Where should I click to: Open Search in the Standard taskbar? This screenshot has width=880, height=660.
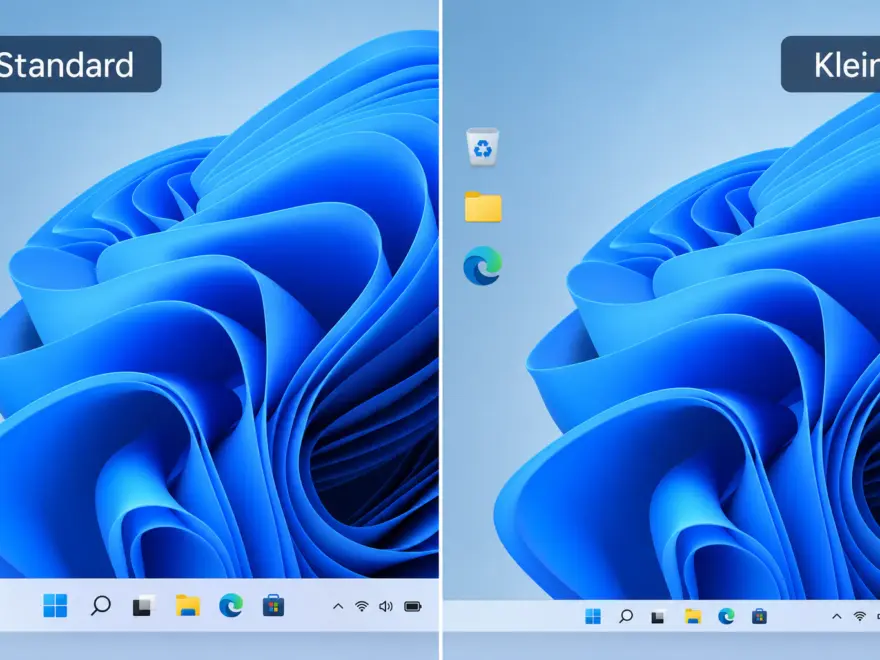100,606
